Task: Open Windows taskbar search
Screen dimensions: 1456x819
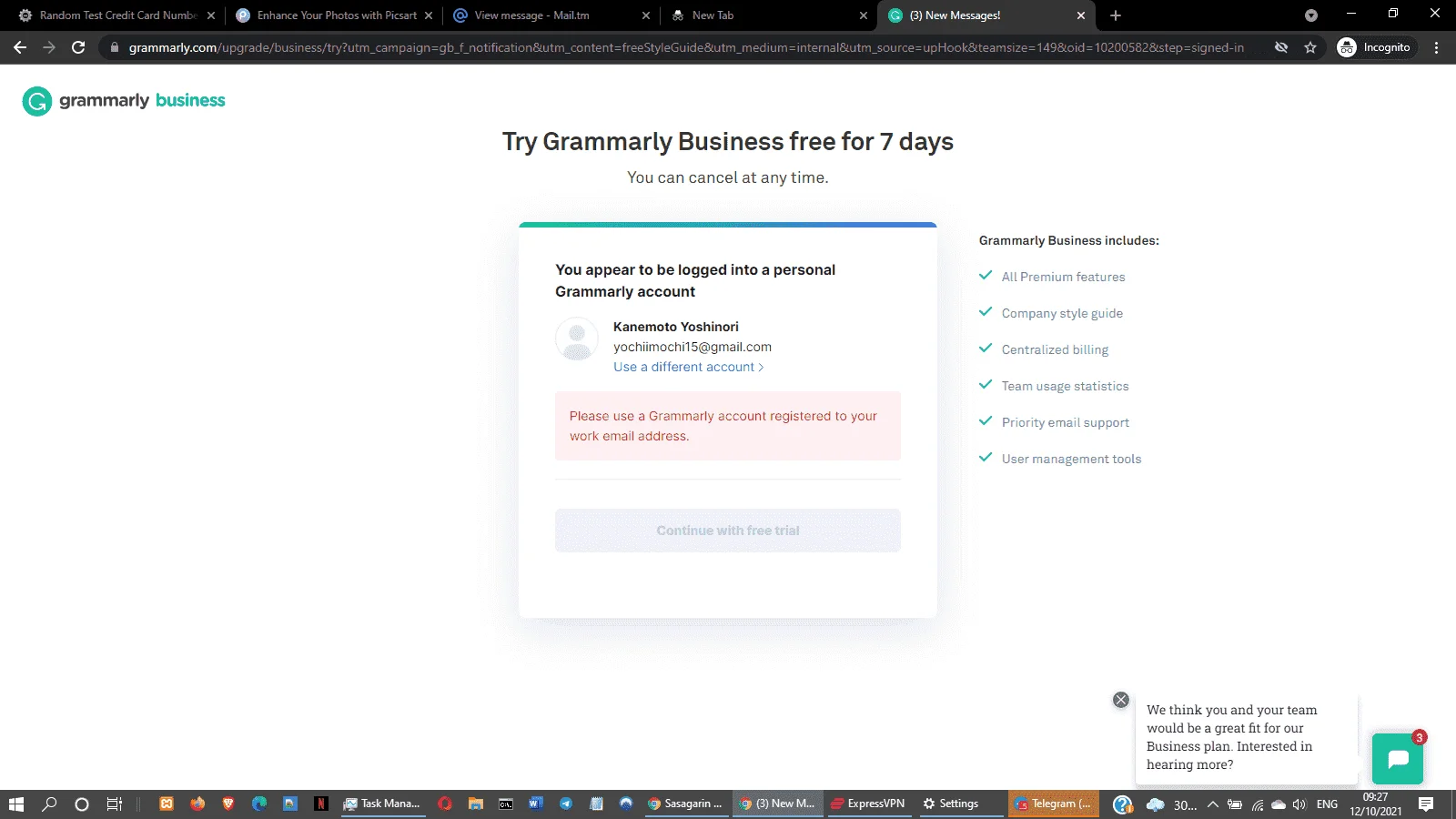Action: tap(50, 804)
